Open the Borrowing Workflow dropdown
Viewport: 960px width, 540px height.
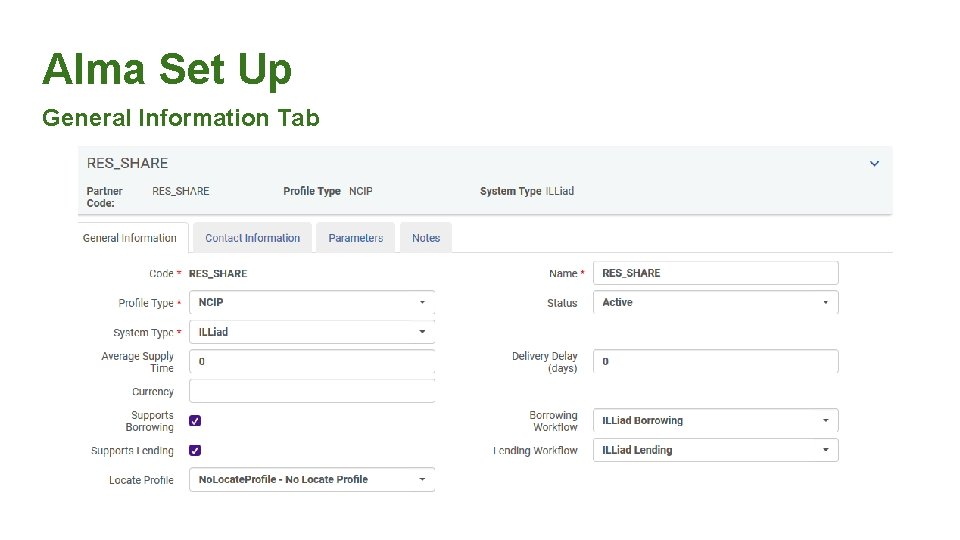coord(715,421)
